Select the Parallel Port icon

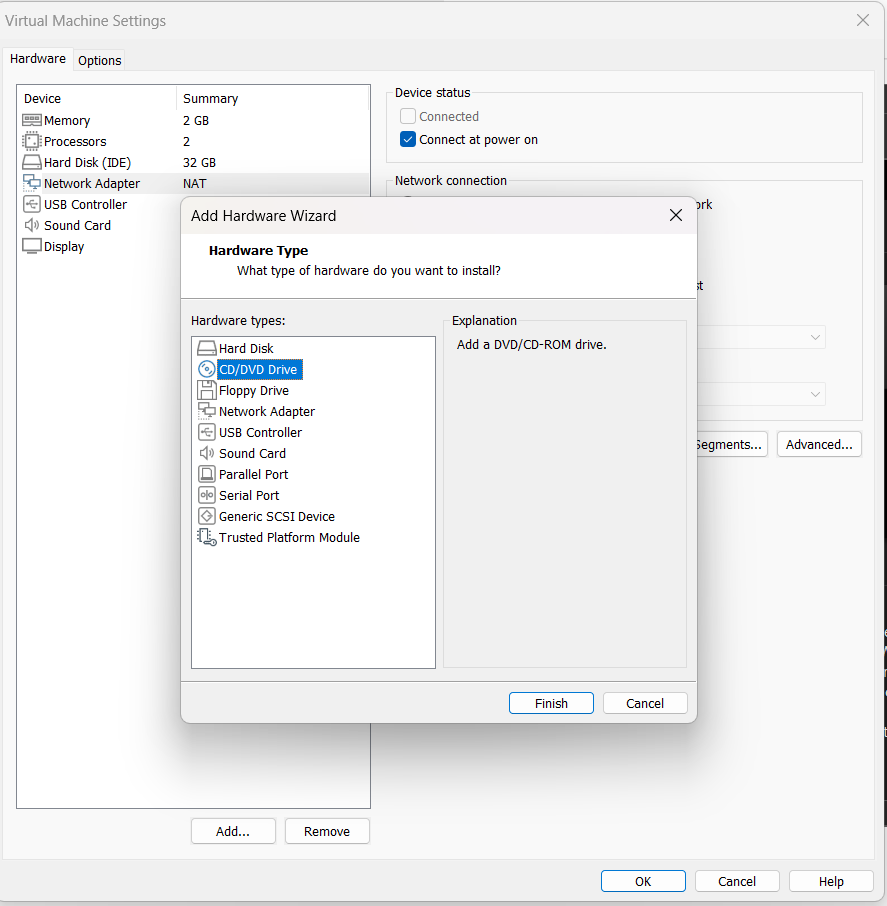[x=207, y=474]
